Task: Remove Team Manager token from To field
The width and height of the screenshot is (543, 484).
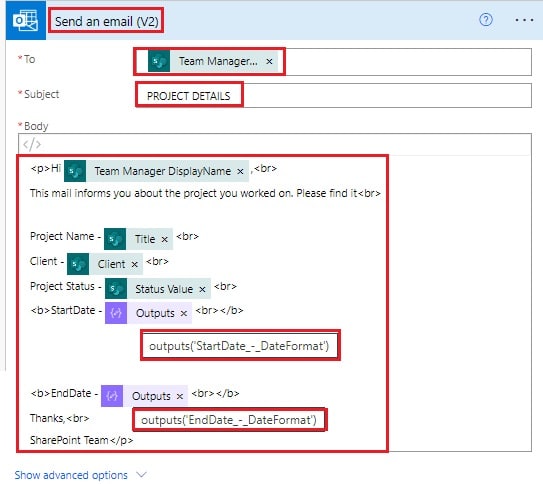Action: pyautogui.click(x=269, y=62)
